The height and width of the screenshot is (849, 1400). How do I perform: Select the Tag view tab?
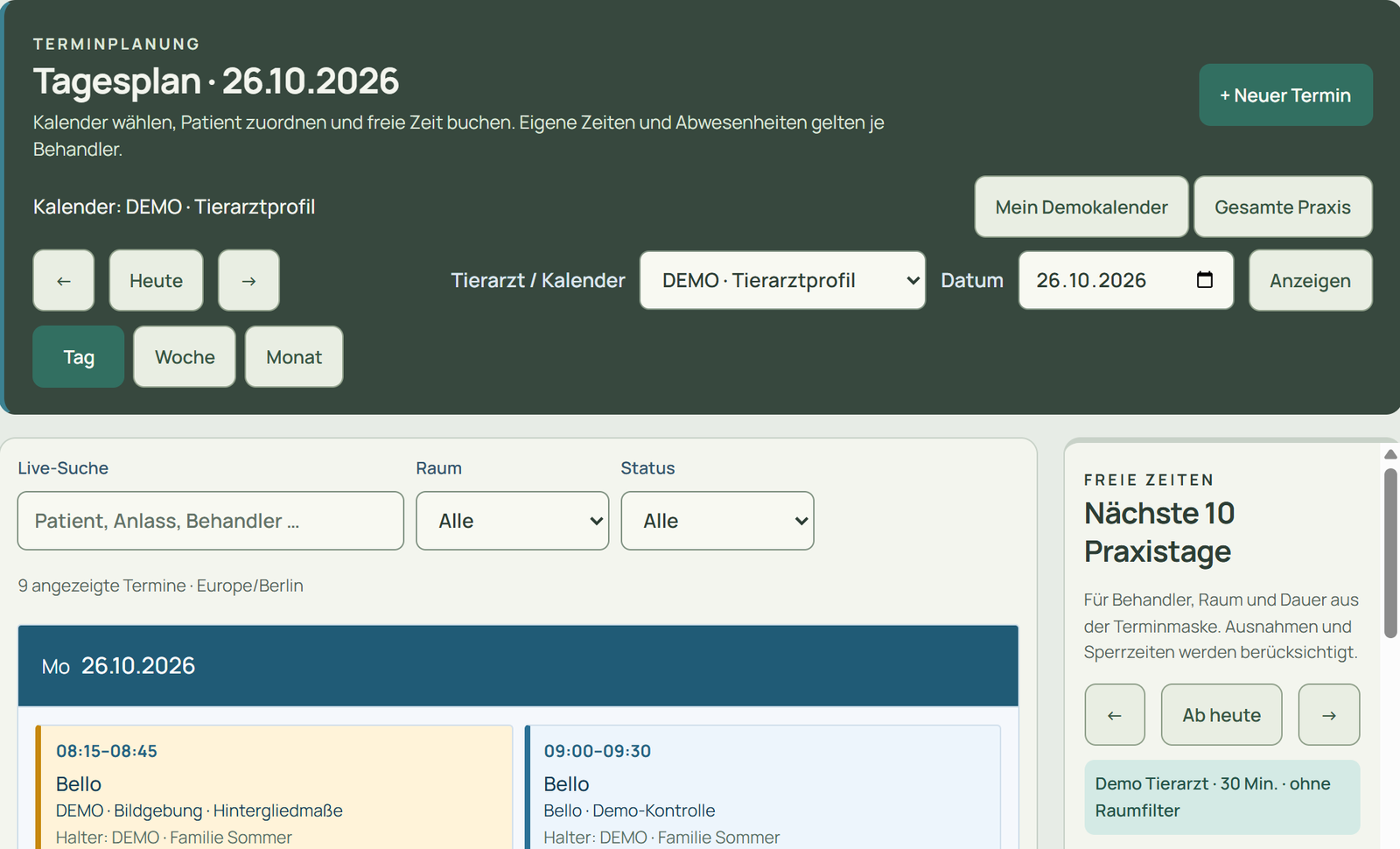[x=79, y=356]
